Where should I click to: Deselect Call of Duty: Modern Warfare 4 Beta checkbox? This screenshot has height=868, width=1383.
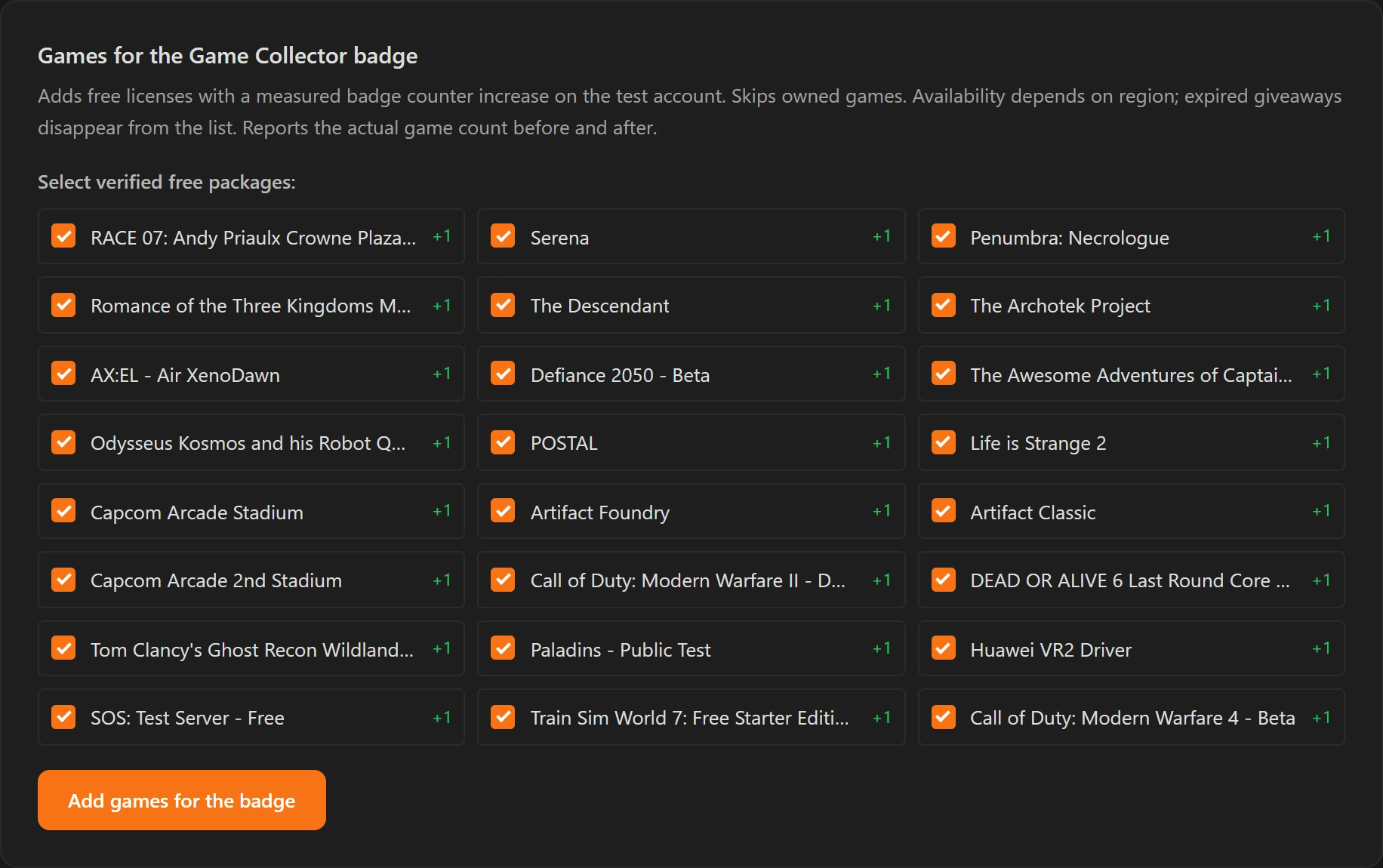pos(944,717)
